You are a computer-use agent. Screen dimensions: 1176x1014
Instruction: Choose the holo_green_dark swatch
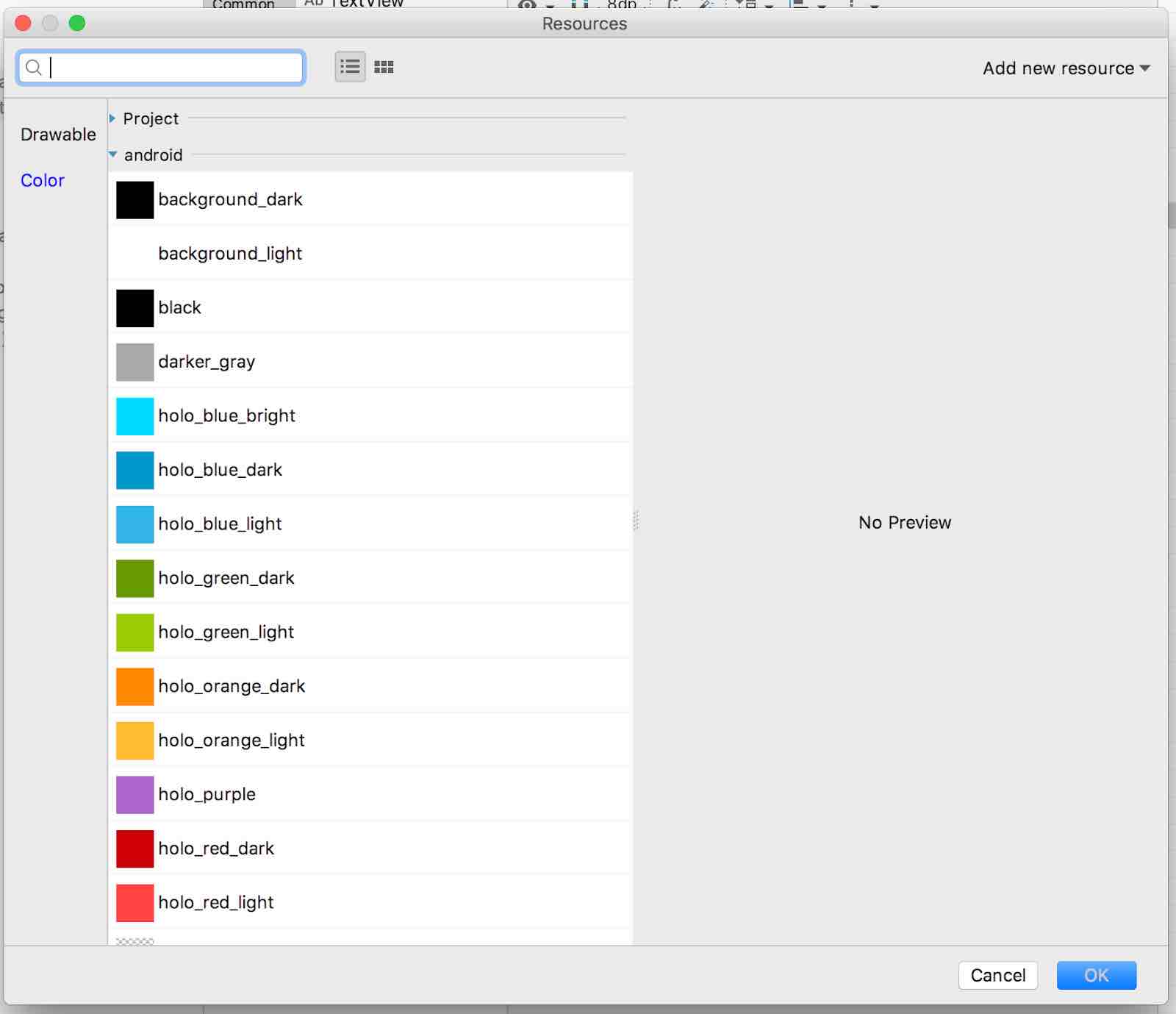(135, 578)
